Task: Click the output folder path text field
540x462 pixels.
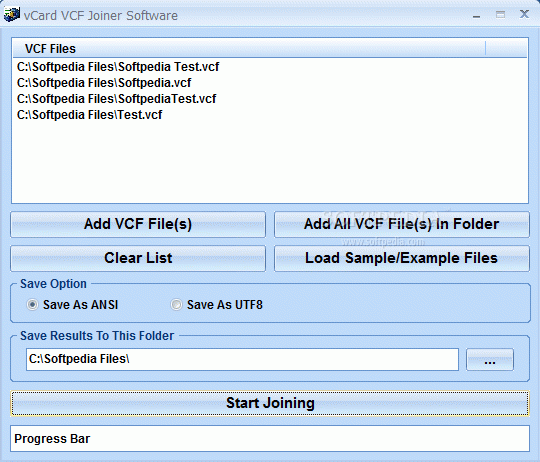Action: pos(242,359)
